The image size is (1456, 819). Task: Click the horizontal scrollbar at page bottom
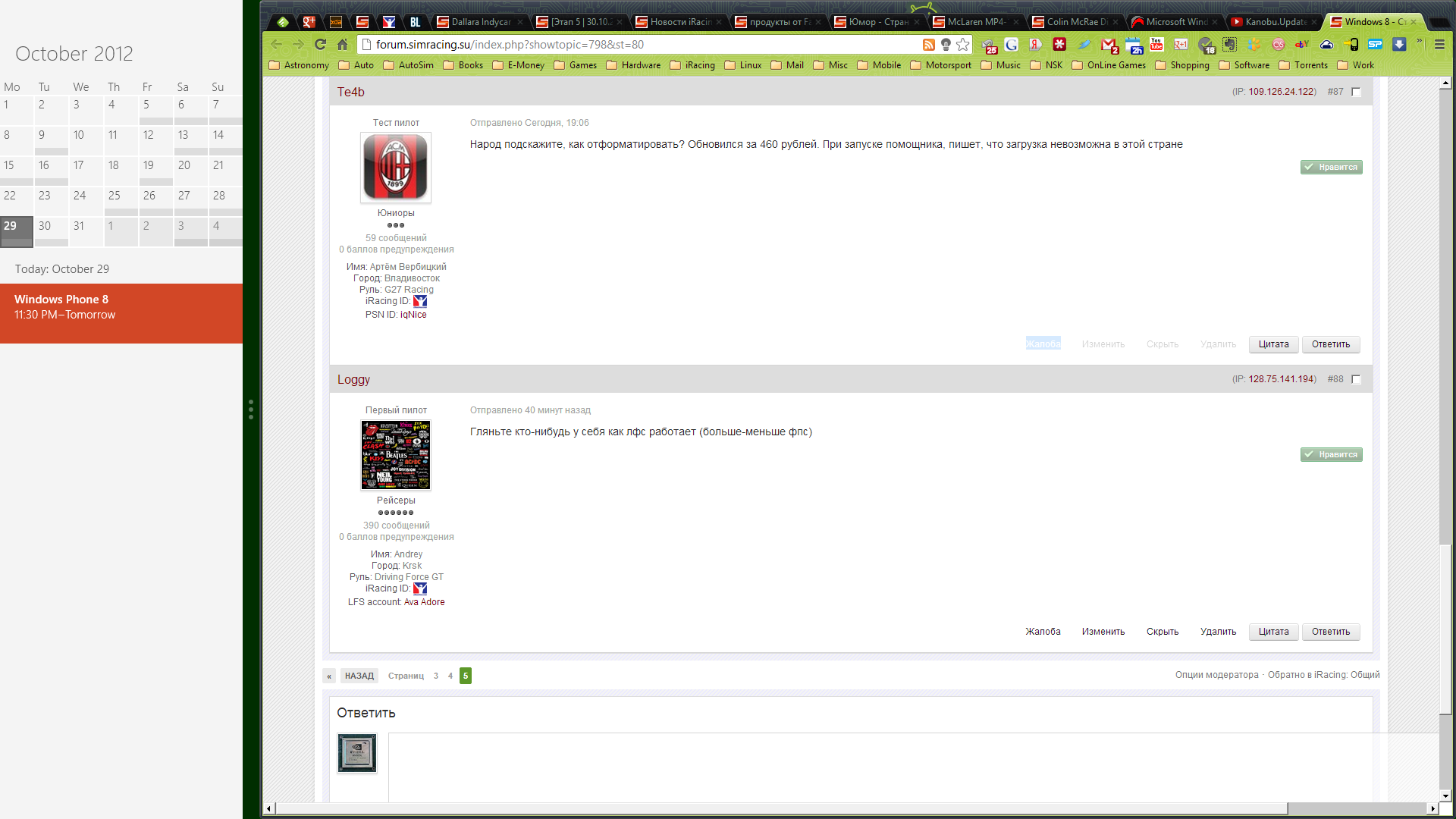[781, 808]
